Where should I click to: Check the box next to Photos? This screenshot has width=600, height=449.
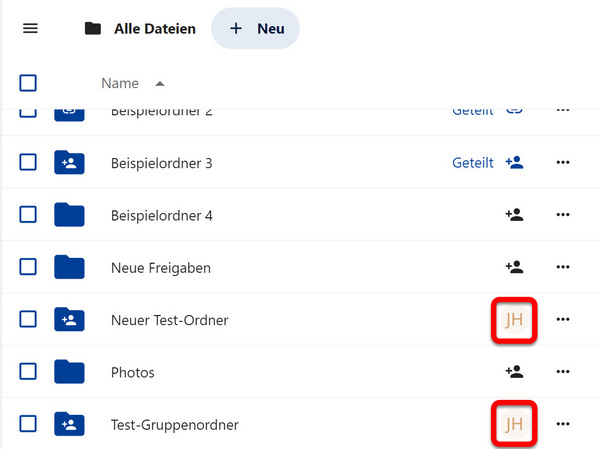click(x=28, y=371)
